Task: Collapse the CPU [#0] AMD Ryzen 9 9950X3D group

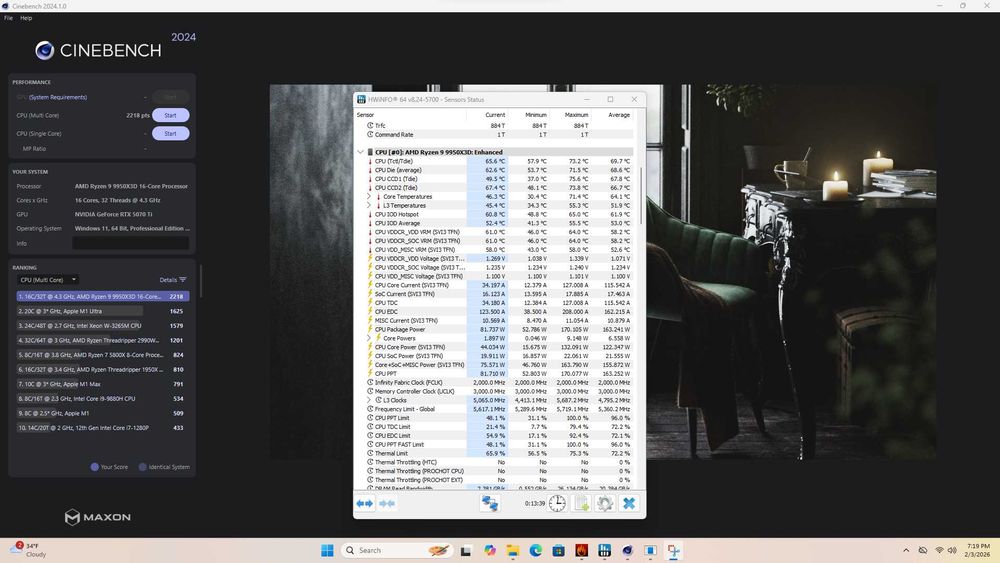Action: (360, 152)
